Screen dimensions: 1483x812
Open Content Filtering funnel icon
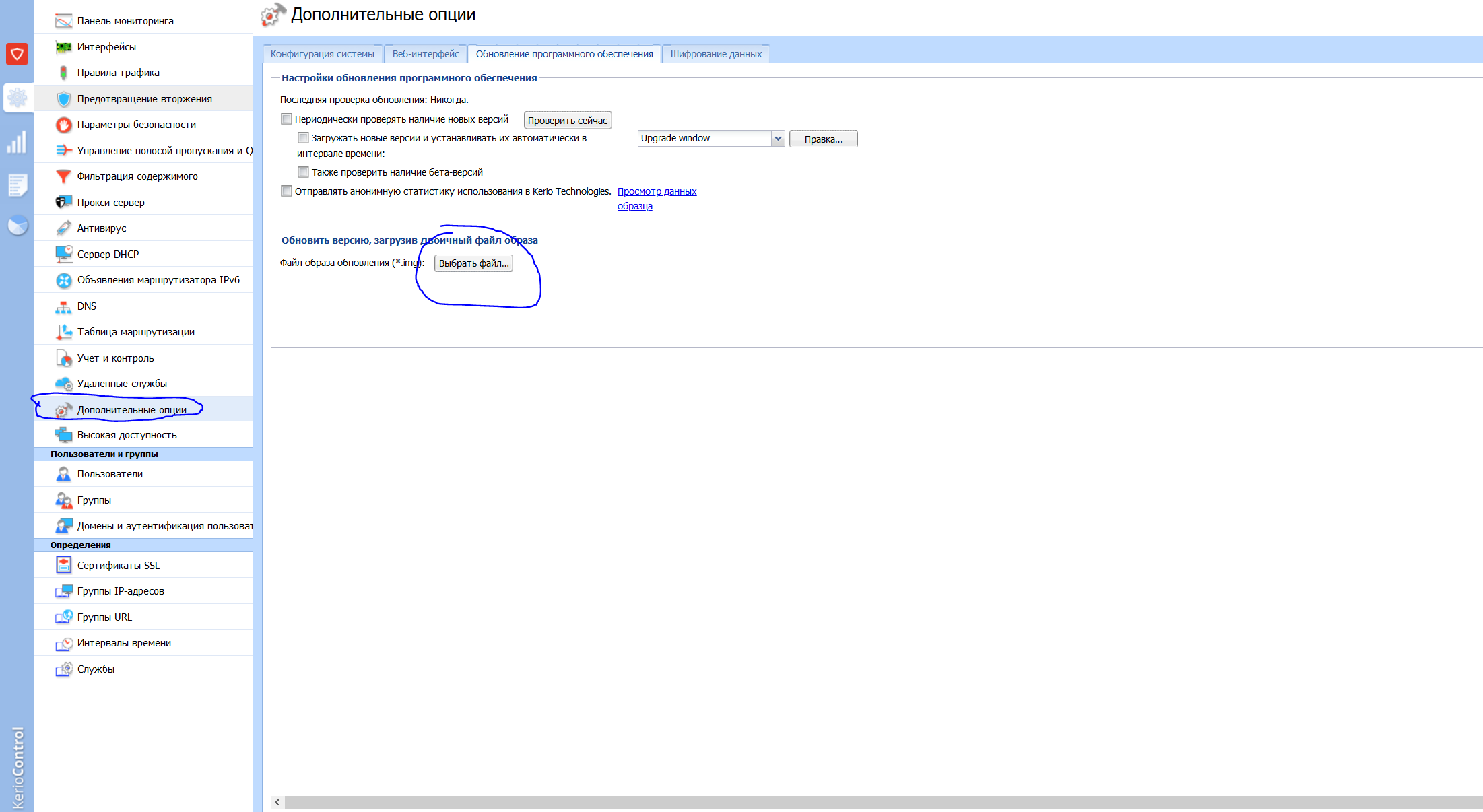click(63, 176)
